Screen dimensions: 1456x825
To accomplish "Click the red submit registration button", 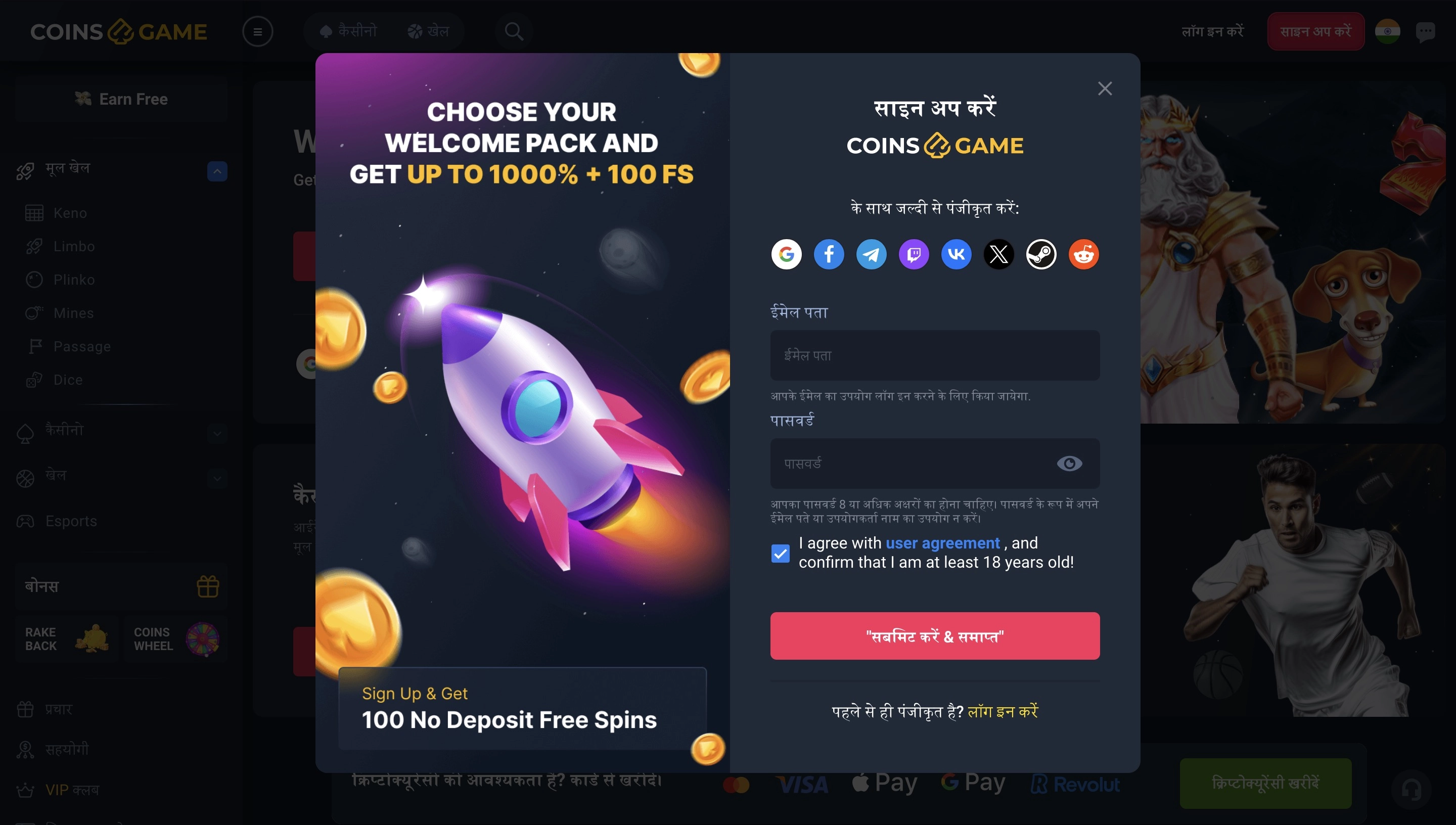I will pos(935,636).
